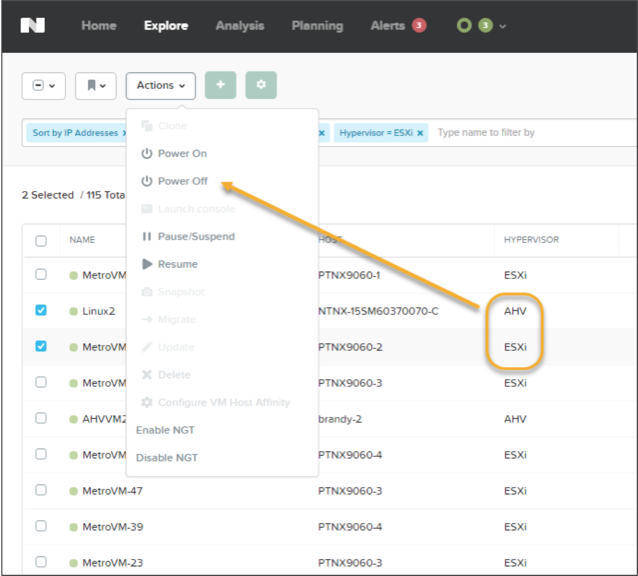Expand the chevron beside the tasks badge

(x=503, y=26)
